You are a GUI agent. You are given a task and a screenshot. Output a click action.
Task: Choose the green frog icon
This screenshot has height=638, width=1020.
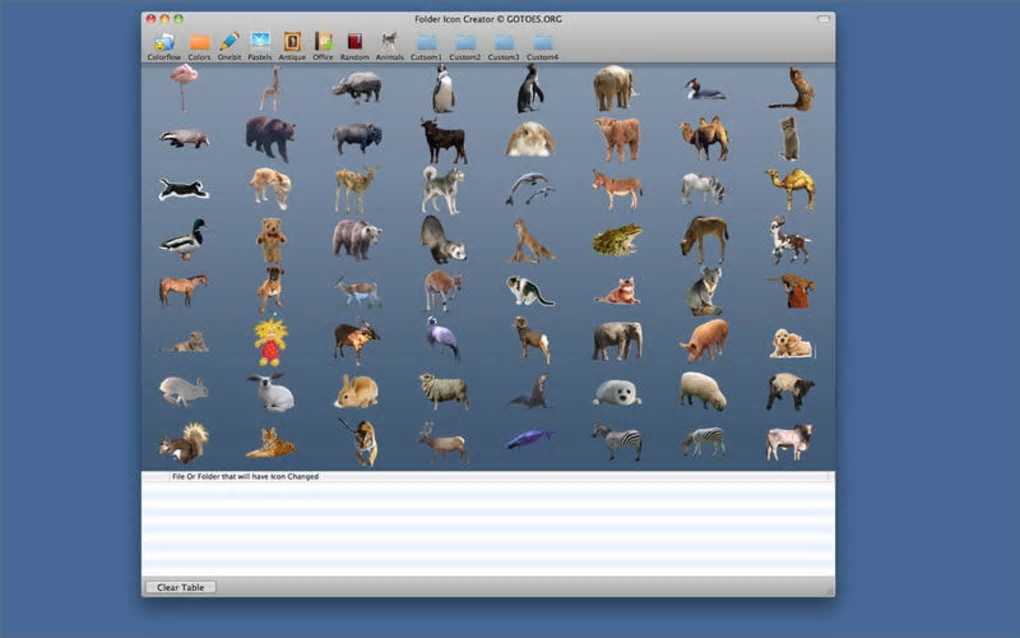click(616, 240)
